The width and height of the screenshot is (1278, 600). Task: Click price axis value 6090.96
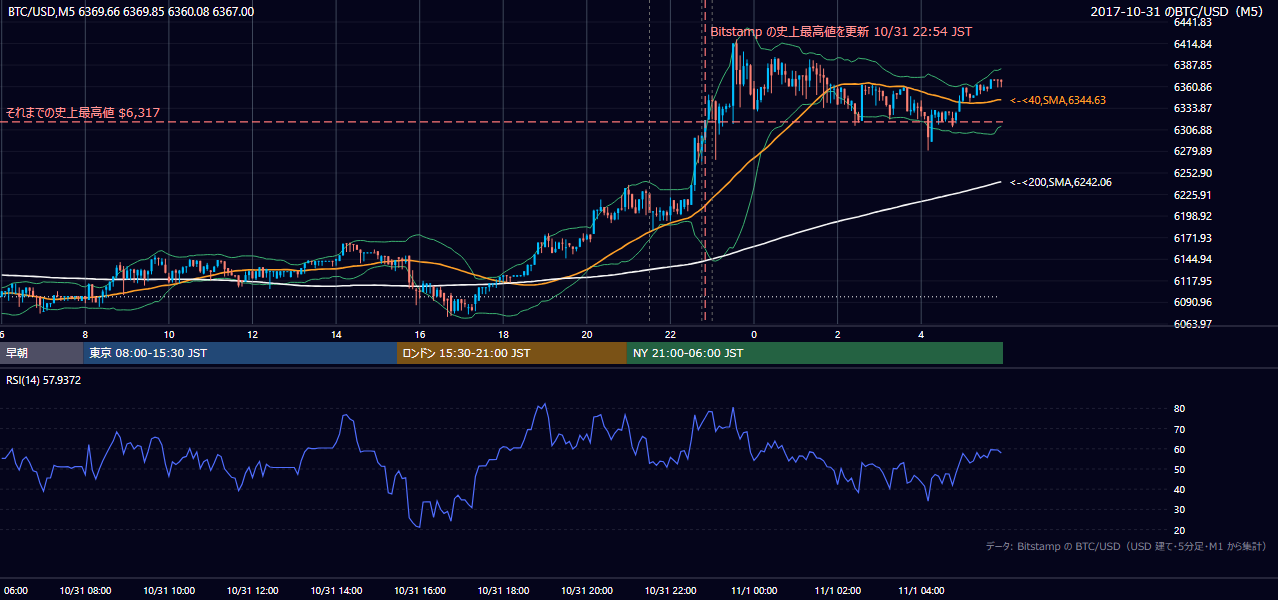1193,302
